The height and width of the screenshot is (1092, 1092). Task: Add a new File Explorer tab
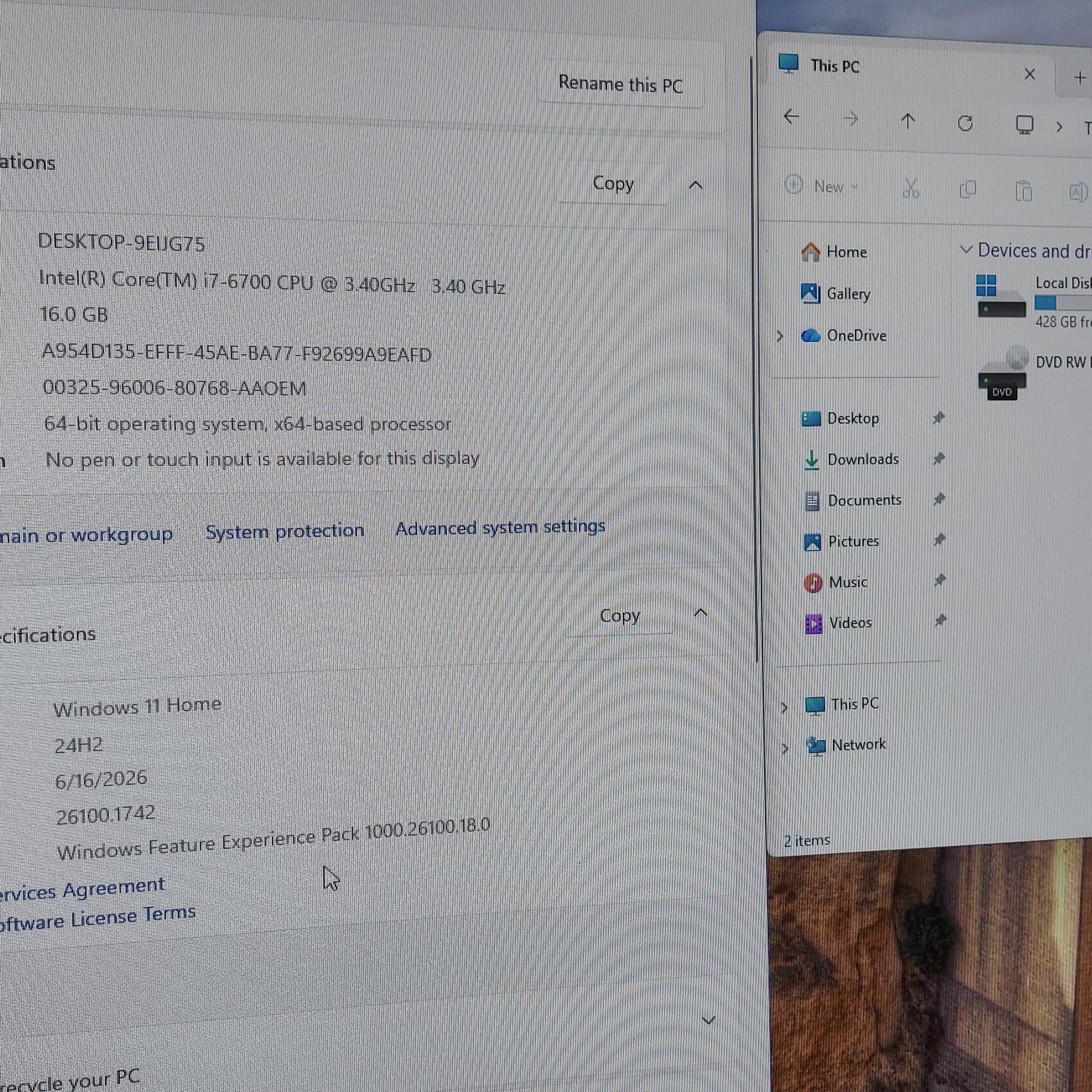click(x=1079, y=77)
